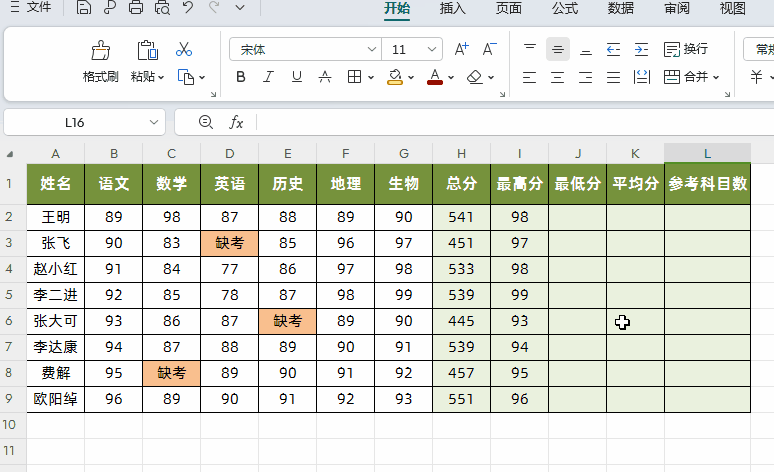Click the Name Box showing L16
The width and height of the screenshot is (774, 472).
75,122
